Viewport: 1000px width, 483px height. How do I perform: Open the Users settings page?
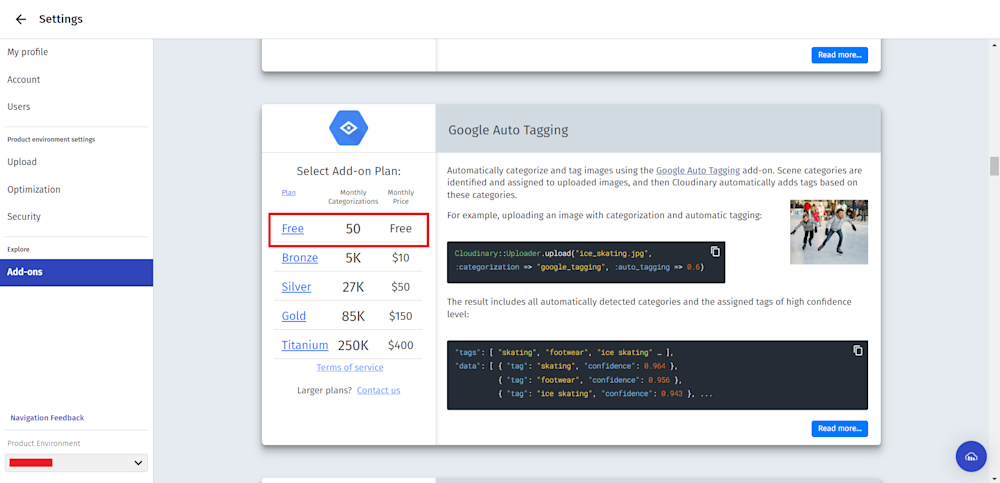point(18,107)
